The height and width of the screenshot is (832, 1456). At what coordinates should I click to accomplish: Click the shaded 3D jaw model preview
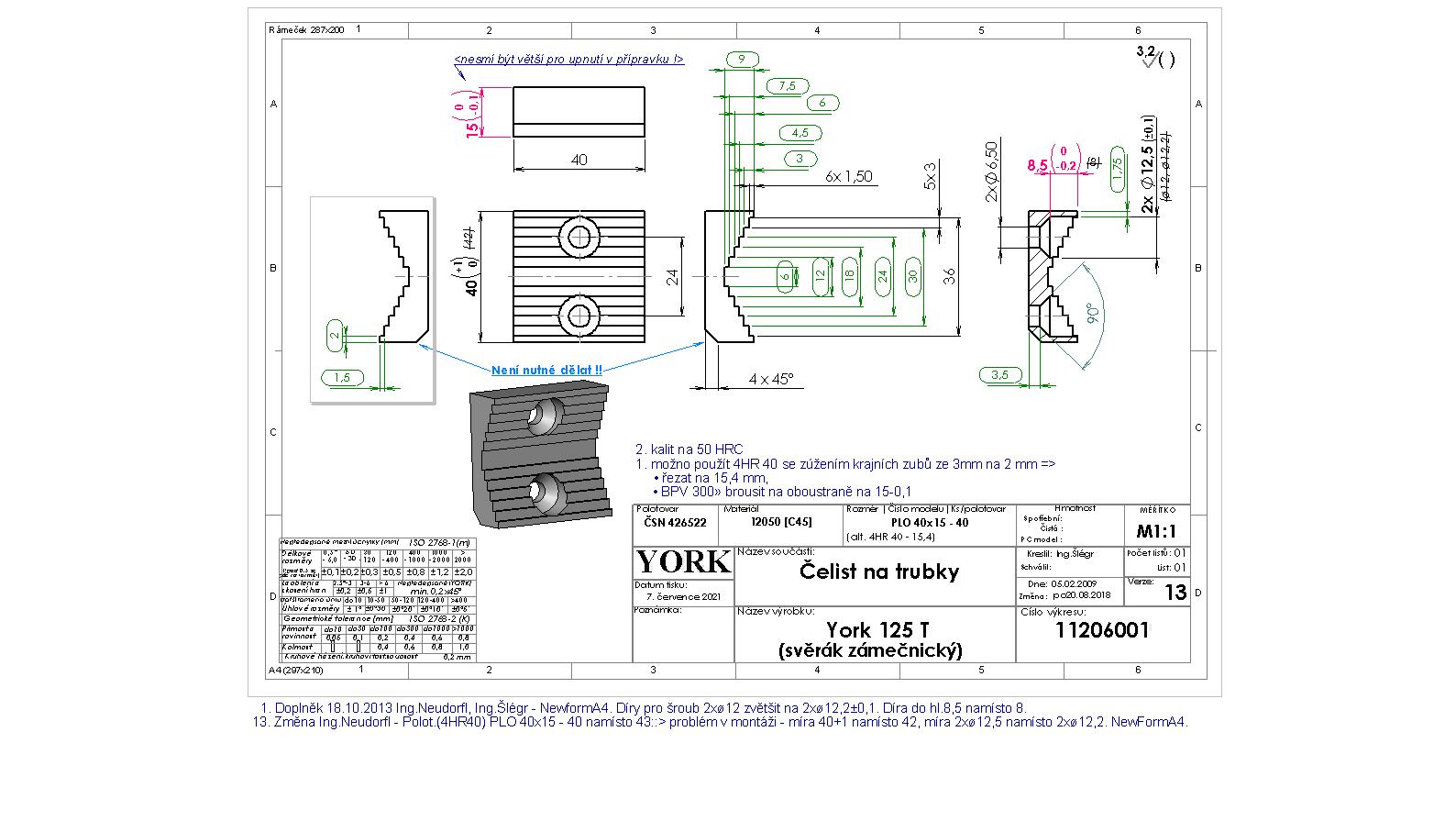pyautogui.click(x=538, y=454)
